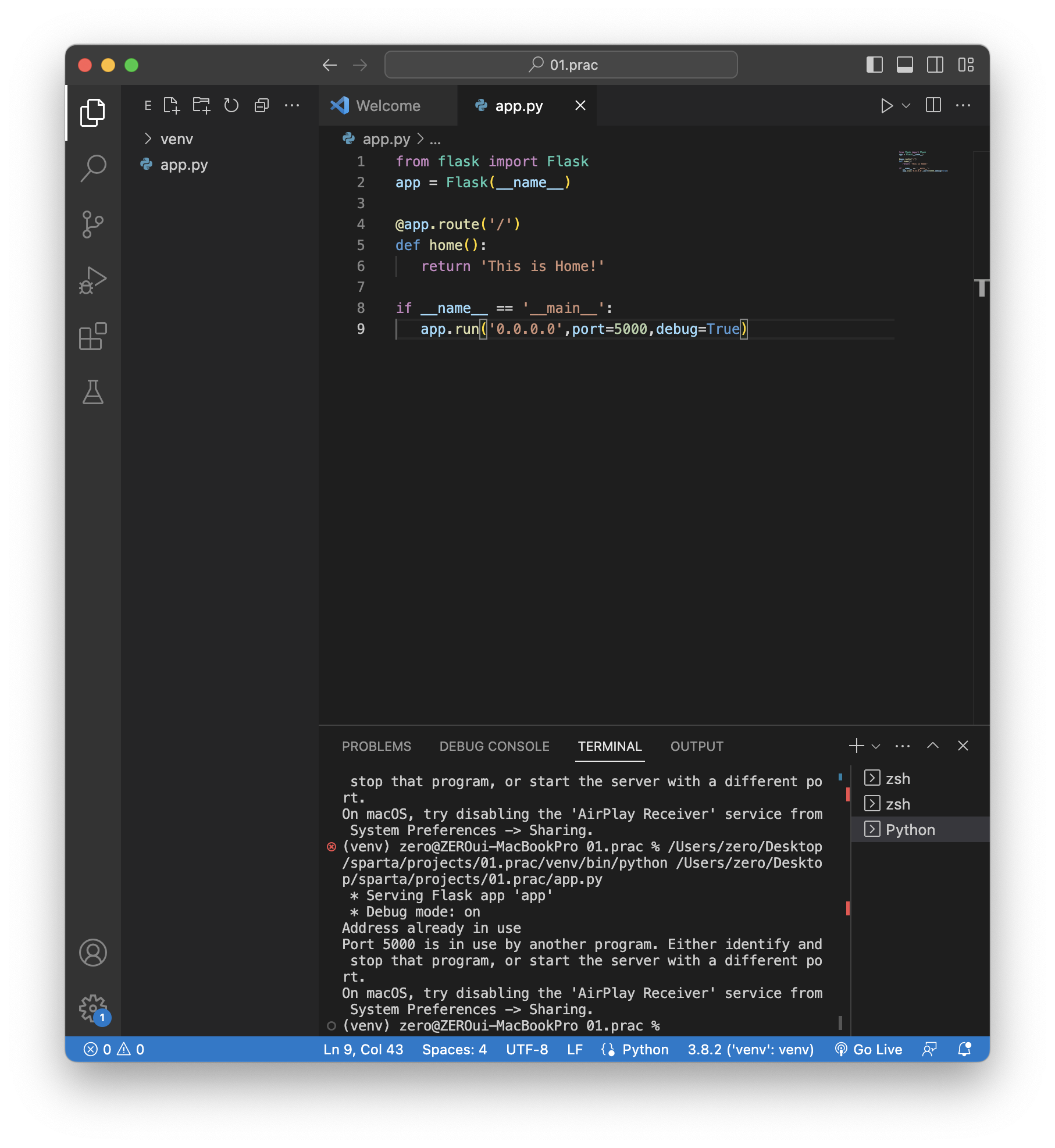Change indentation Spaces: 4
Screen dimensions: 1055x1148
[x=454, y=1049]
